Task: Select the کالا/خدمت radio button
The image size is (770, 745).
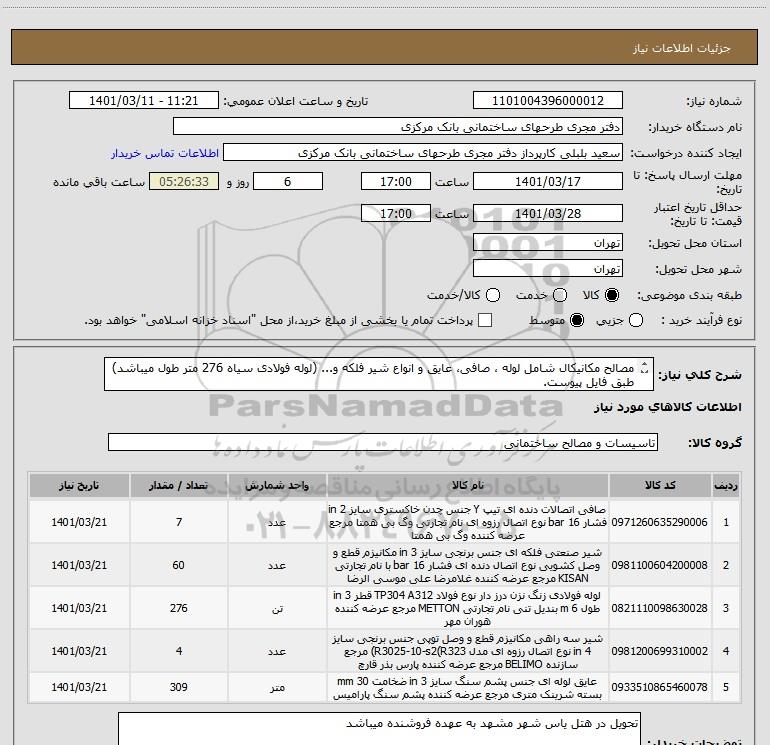Action: point(493,295)
